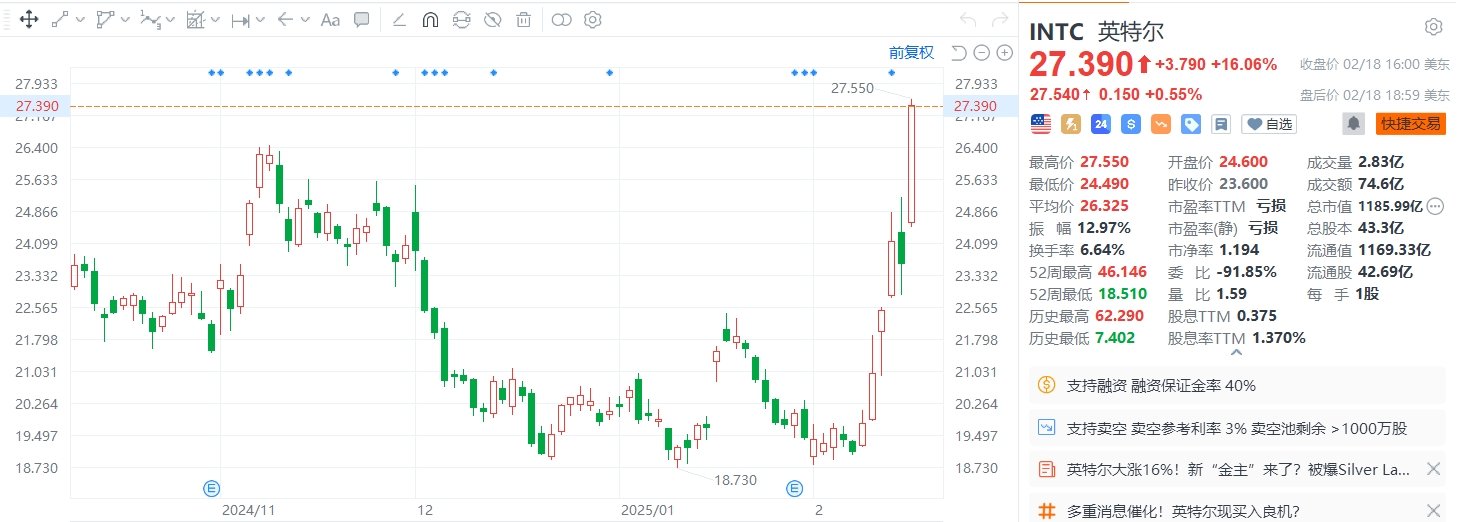This screenshot has height=522, width=1457.
Task: Open the 前复权 adjustment menu
Action: [912, 53]
